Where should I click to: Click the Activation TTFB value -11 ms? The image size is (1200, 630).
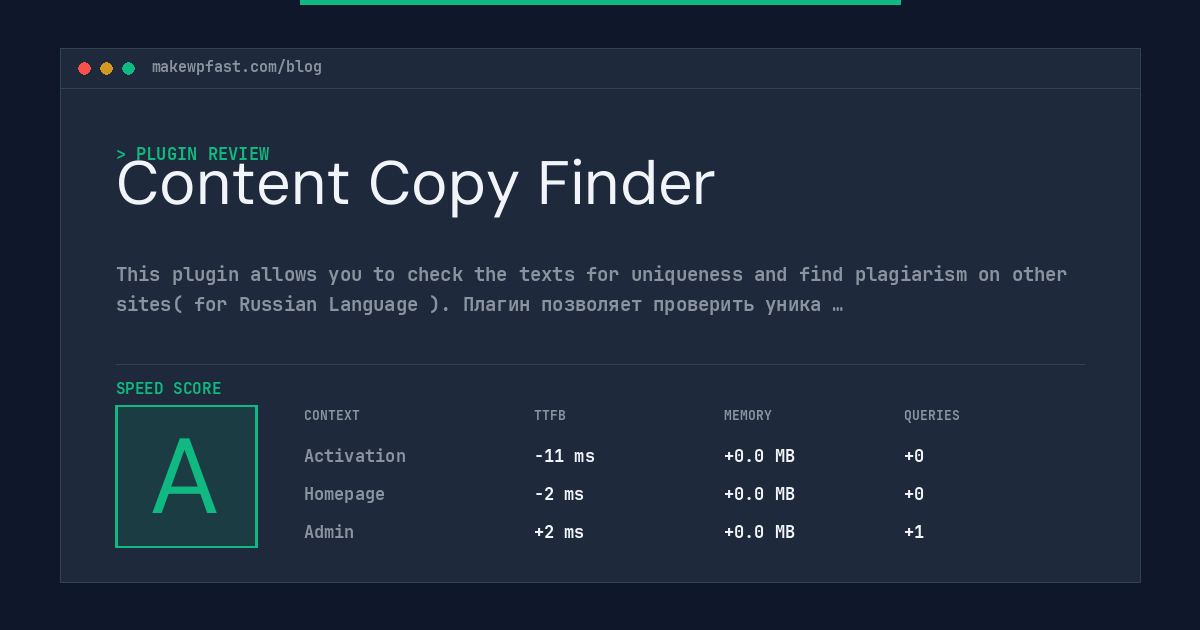(564, 456)
